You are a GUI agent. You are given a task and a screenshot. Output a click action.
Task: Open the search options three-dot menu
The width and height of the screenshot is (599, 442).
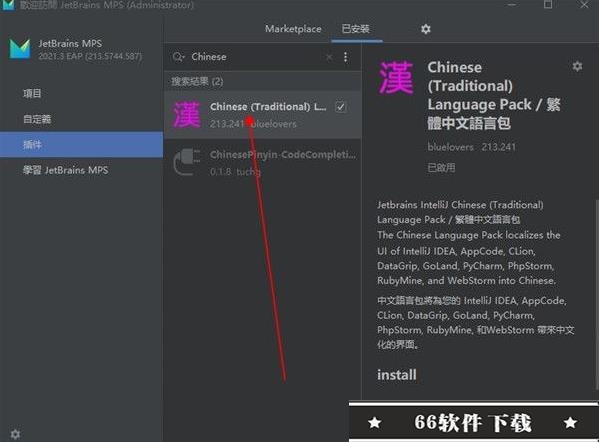(x=345, y=57)
